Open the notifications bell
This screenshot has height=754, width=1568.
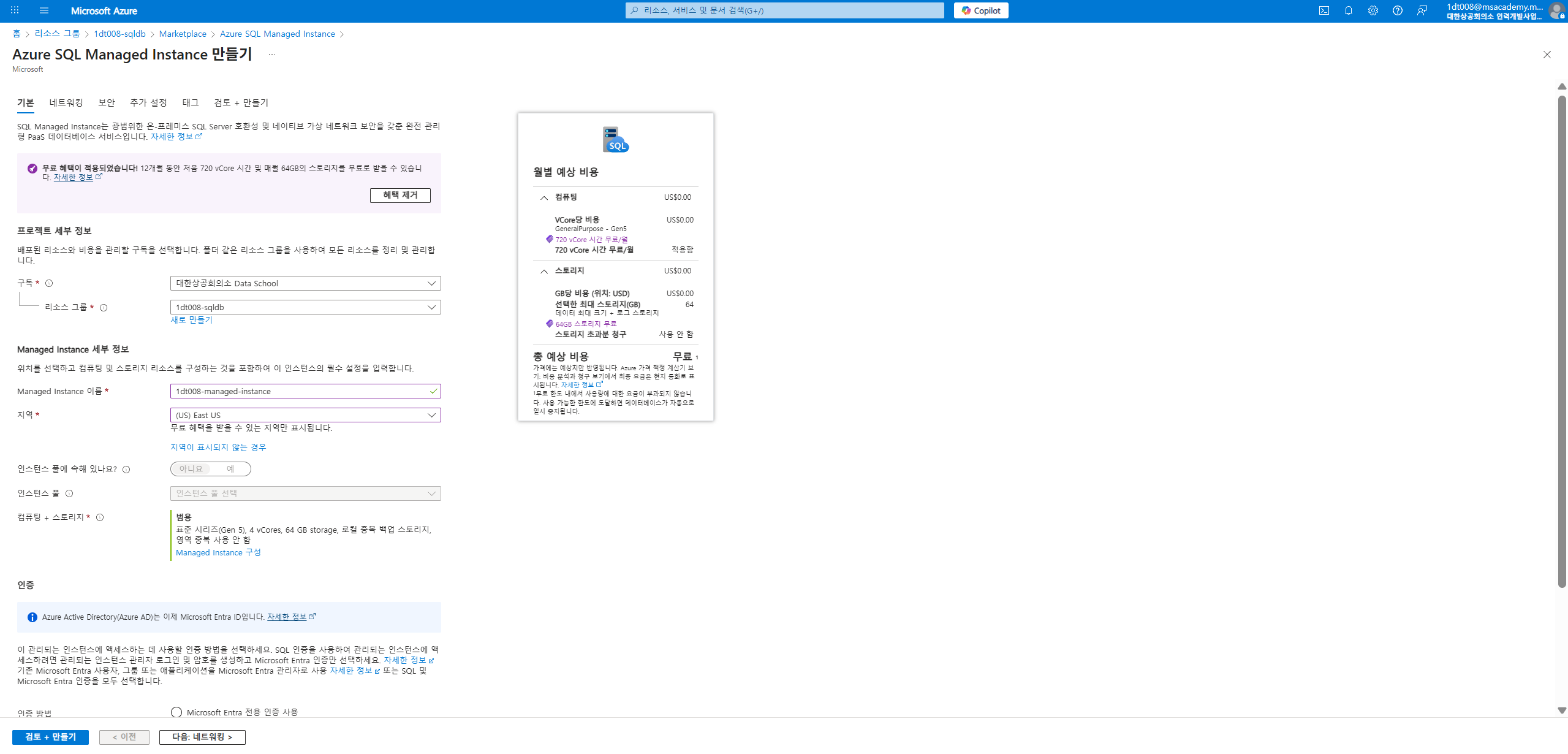[x=1348, y=10]
